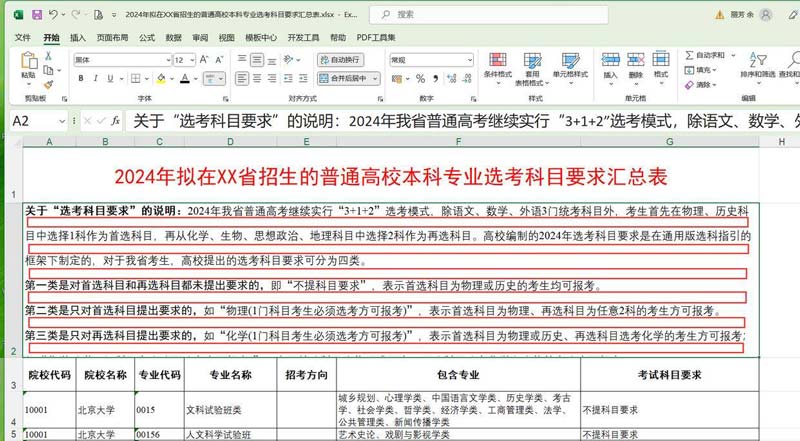Click the Review (审阅) tab

(200, 37)
